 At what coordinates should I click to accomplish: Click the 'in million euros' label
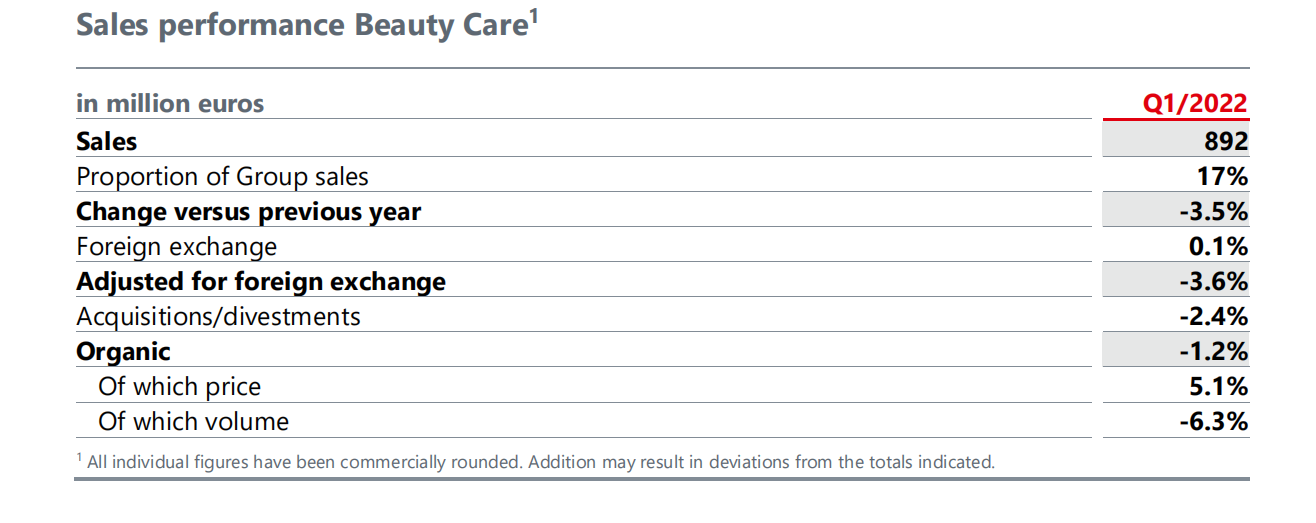point(170,103)
